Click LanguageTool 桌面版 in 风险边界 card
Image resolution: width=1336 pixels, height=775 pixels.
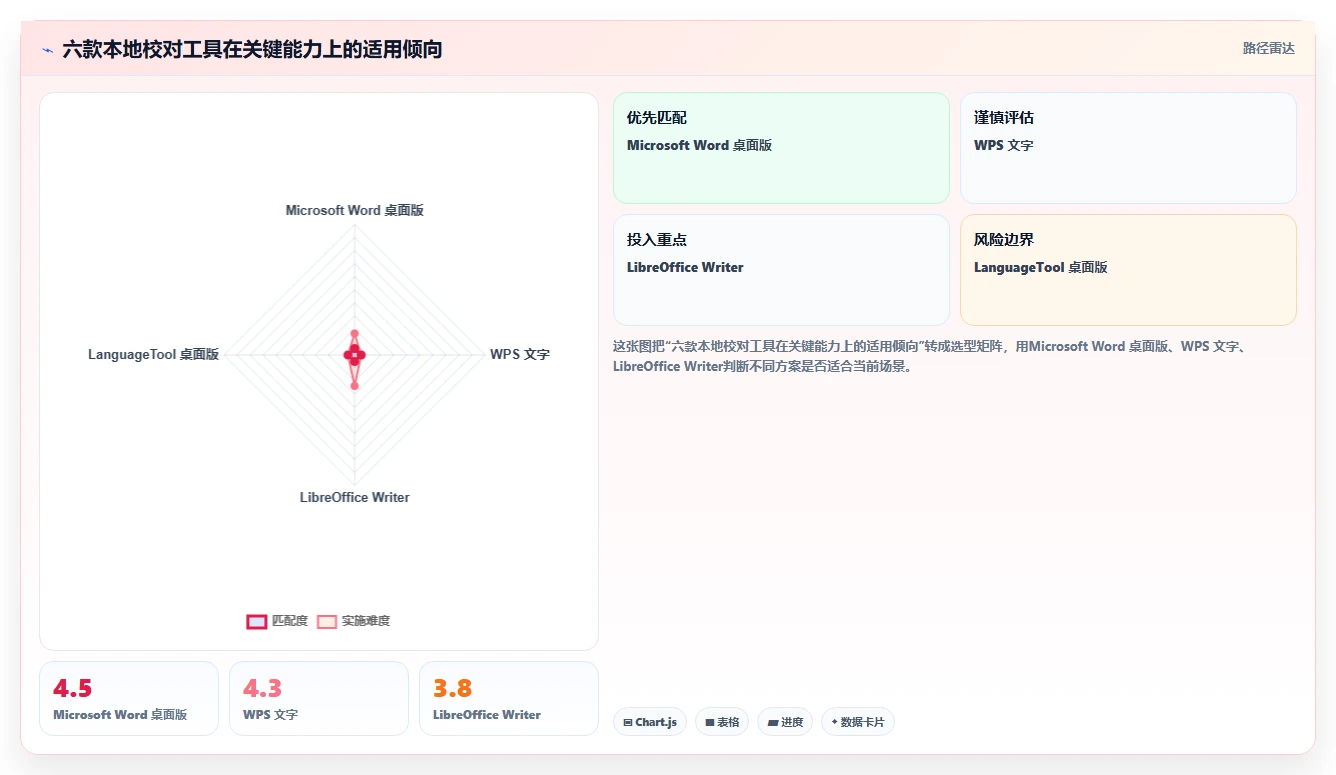[1041, 267]
